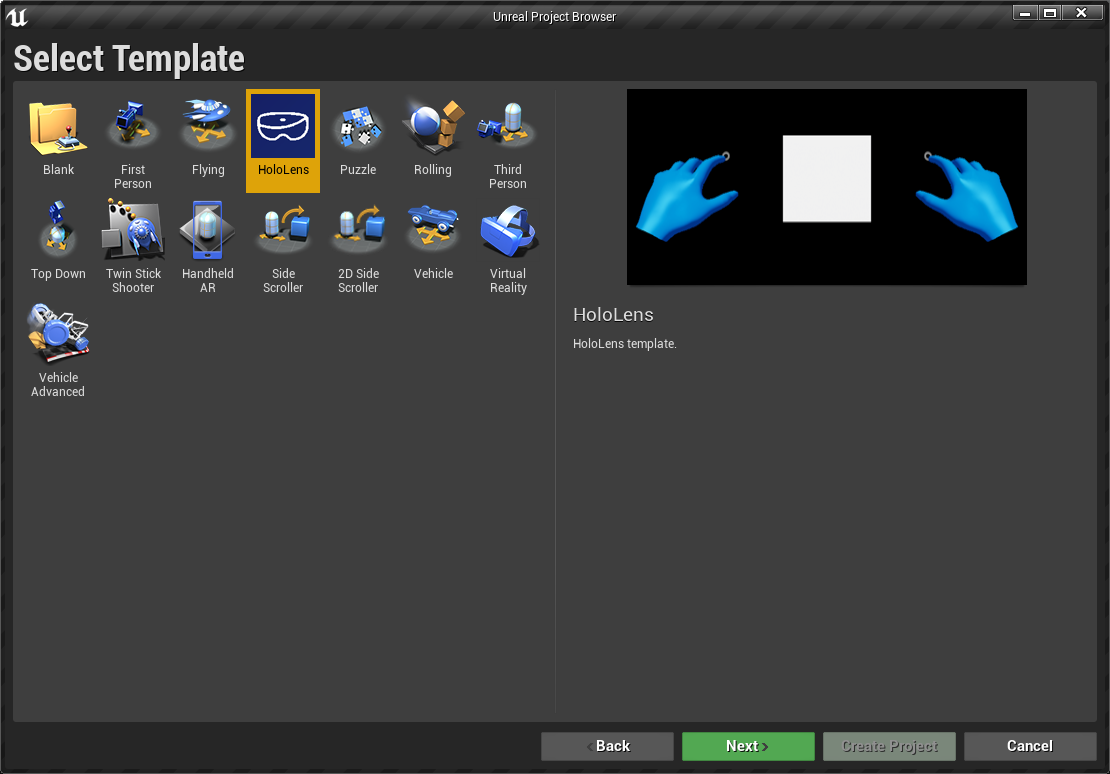Choose the Virtual Reality headset template
Viewport: 1110px width, 774px height.
pyautogui.click(x=508, y=244)
